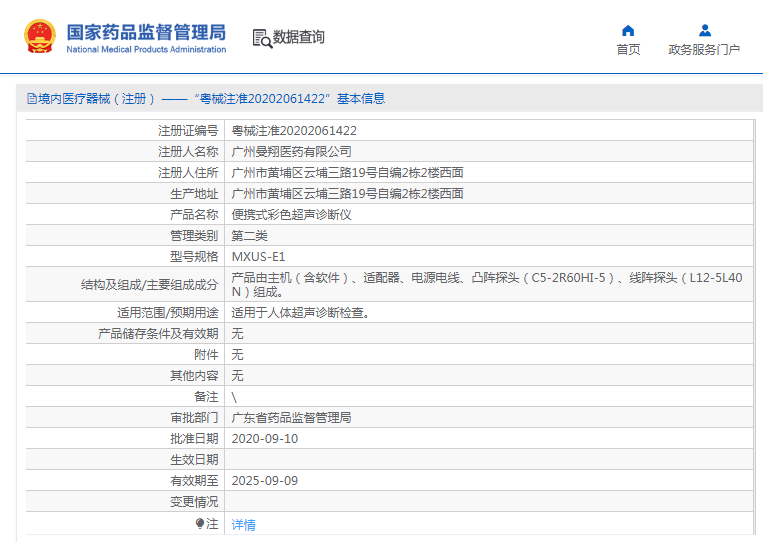Click the 生产地址 address value
This screenshot has height=542, width=763.
[x=347, y=194]
